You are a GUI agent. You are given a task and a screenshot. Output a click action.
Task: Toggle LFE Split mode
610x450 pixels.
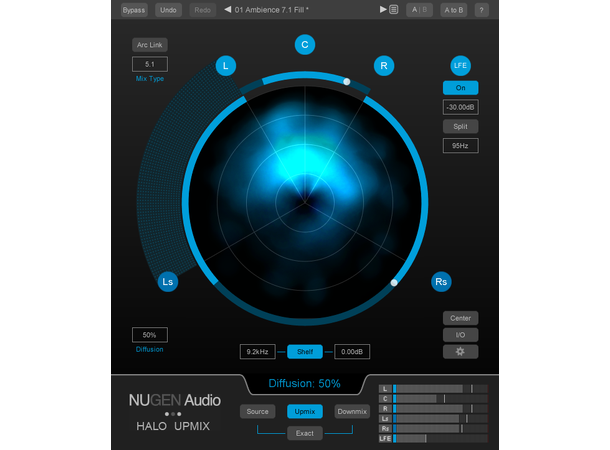point(460,126)
